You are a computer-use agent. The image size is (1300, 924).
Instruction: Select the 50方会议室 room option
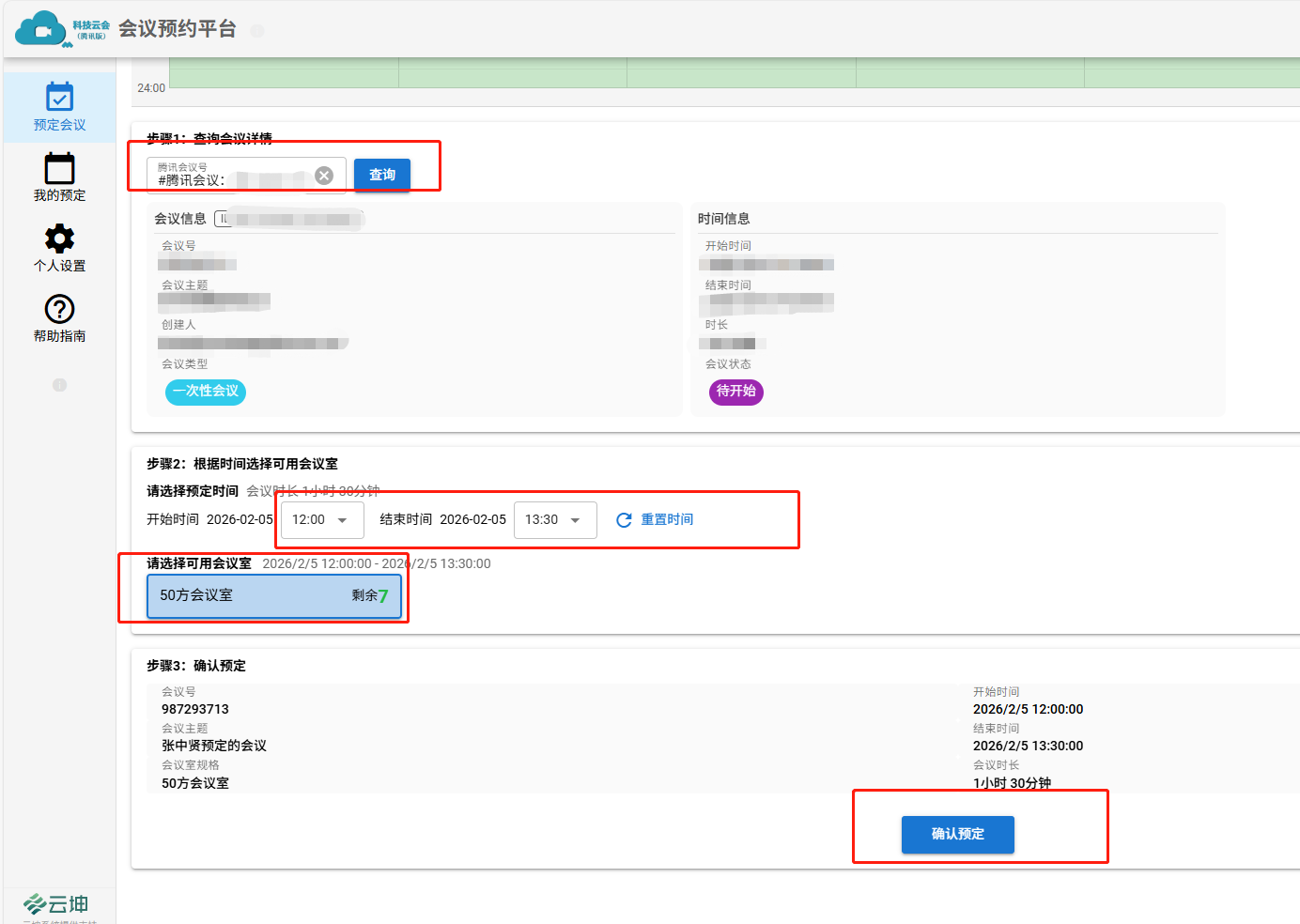click(273, 596)
